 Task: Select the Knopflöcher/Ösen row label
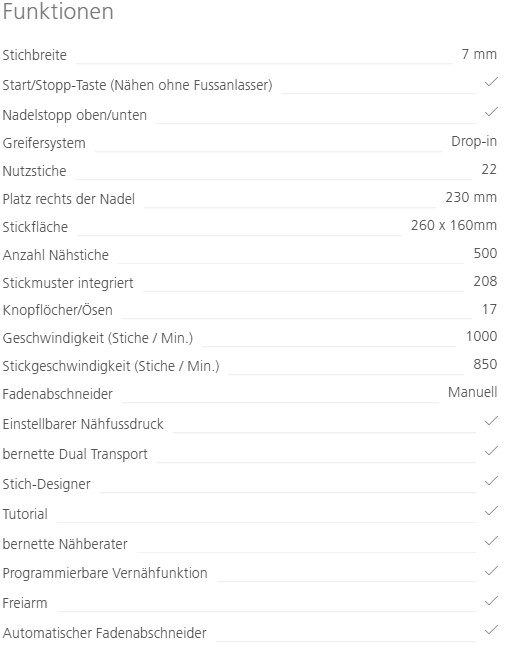pyautogui.click(x=58, y=310)
